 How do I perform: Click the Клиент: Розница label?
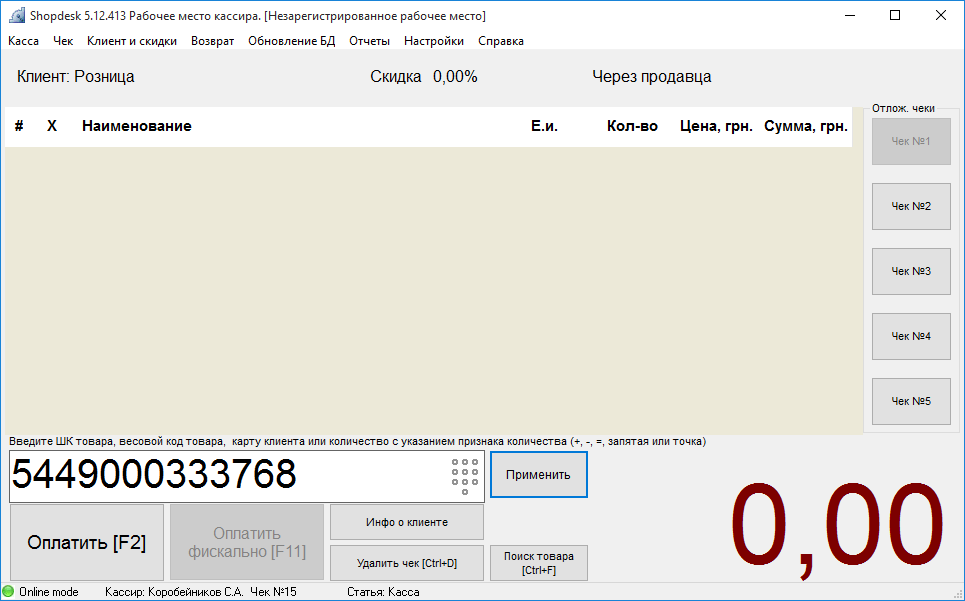(76, 77)
